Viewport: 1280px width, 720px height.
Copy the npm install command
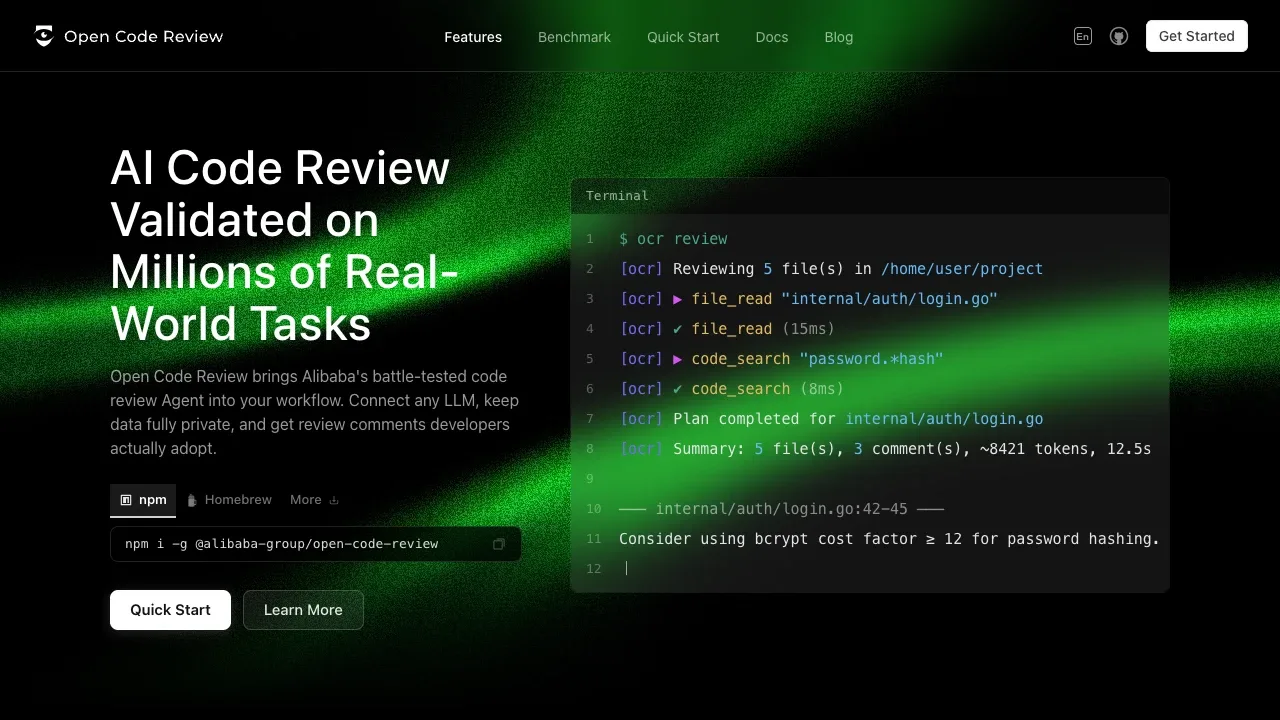tap(499, 544)
